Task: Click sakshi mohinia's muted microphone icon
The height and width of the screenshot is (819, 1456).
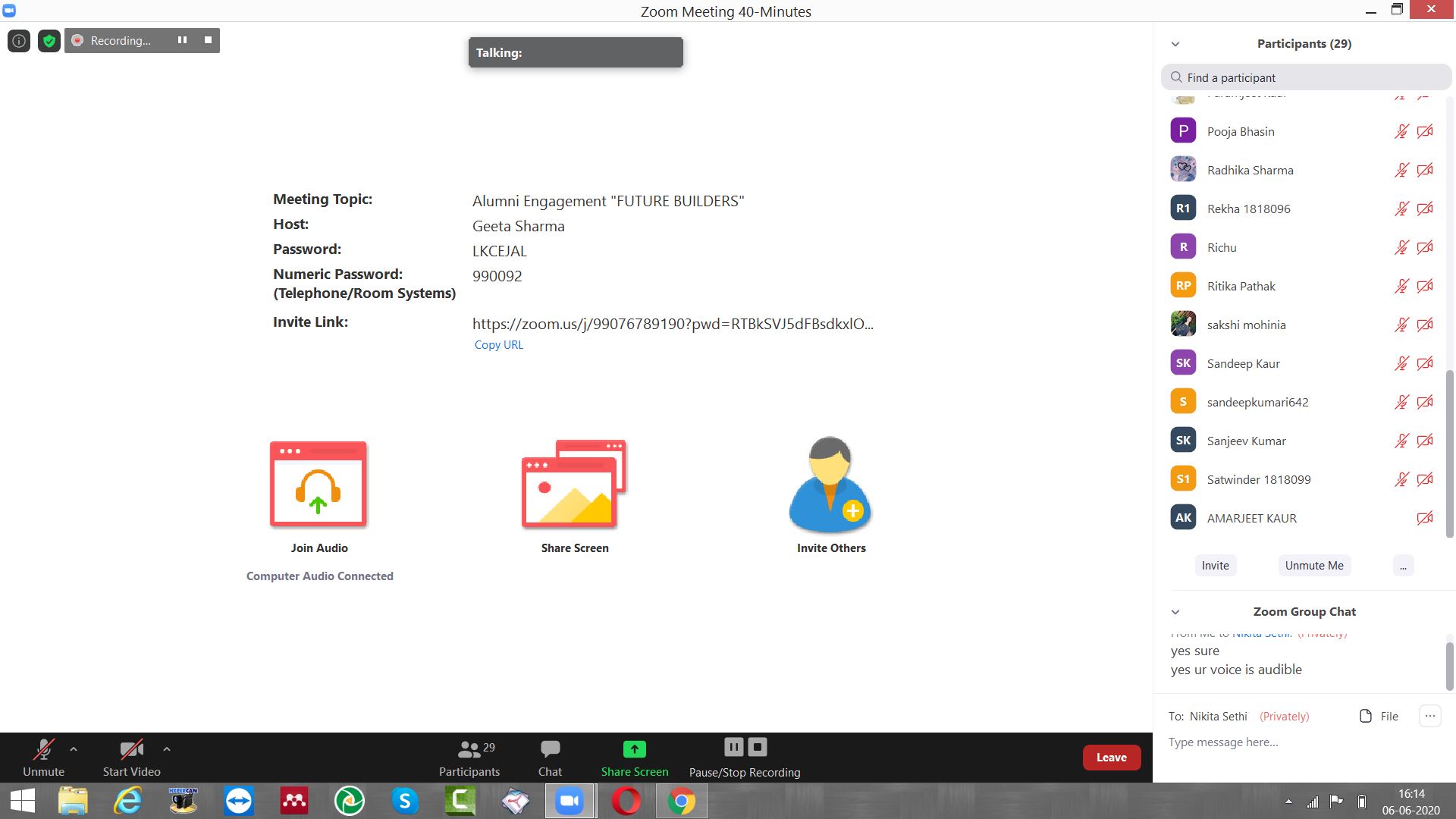Action: (1401, 325)
